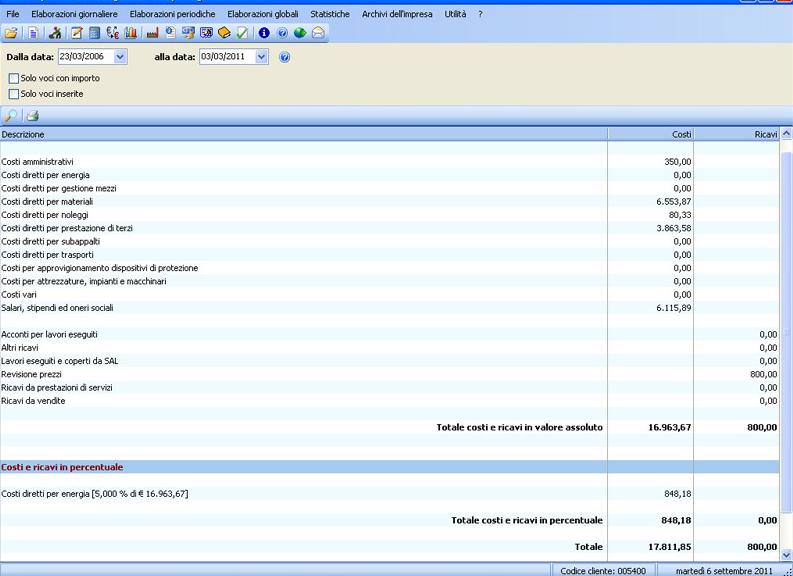The width and height of the screenshot is (793, 576).
Task: Click the open folder toolbar icon
Action: pos(11,33)
